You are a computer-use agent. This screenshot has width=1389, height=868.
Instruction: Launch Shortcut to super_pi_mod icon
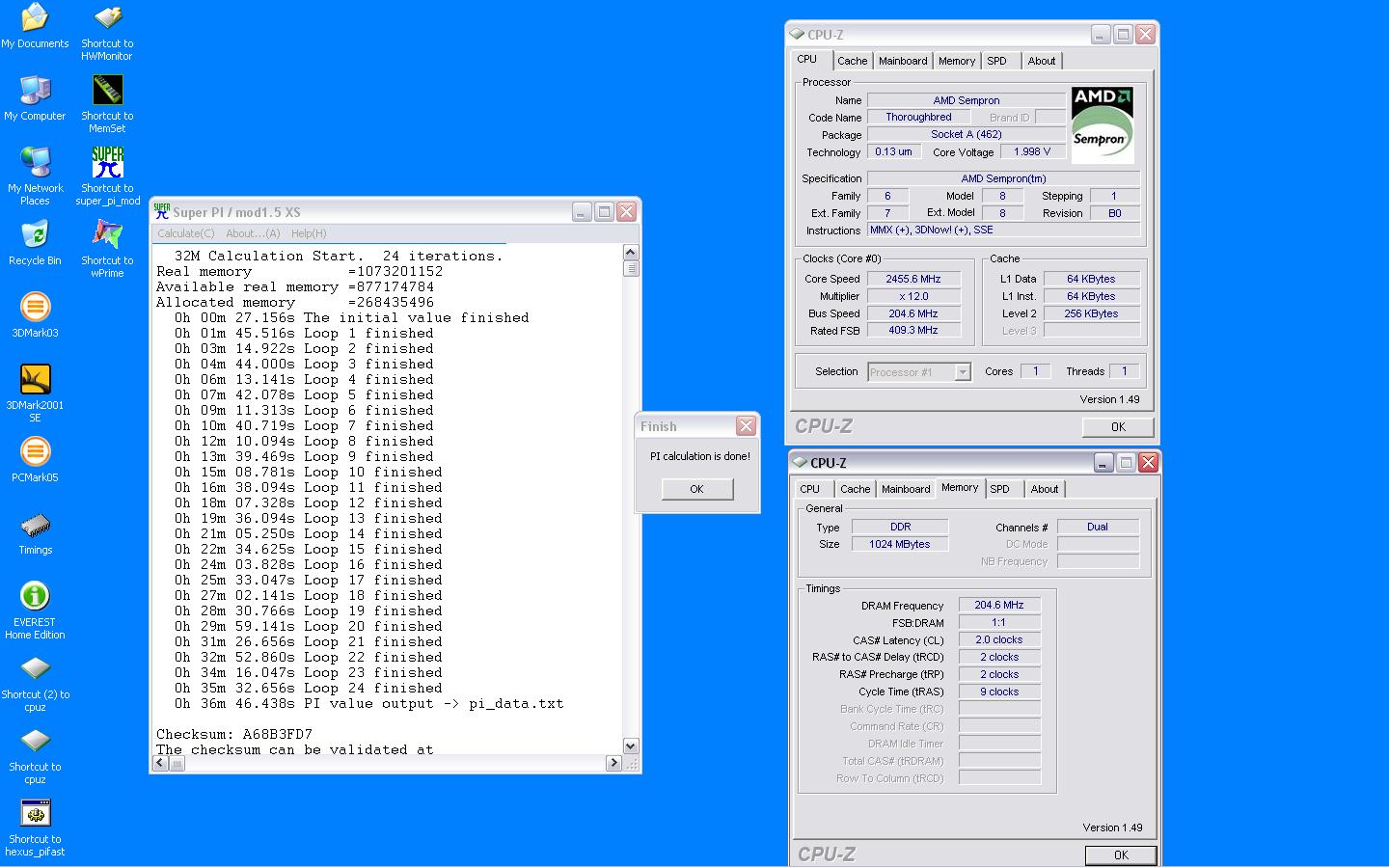coord(107,176)
